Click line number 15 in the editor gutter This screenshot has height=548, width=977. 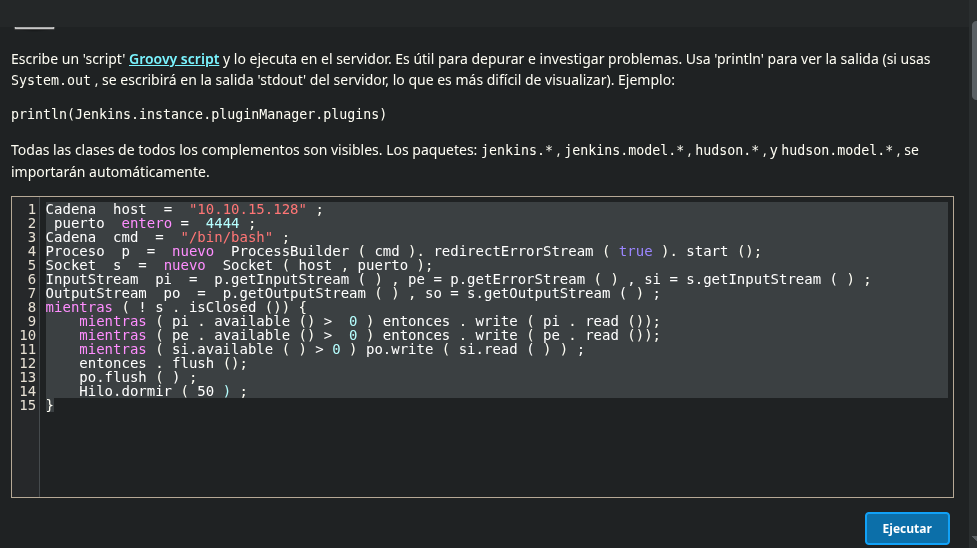[27, 405]
